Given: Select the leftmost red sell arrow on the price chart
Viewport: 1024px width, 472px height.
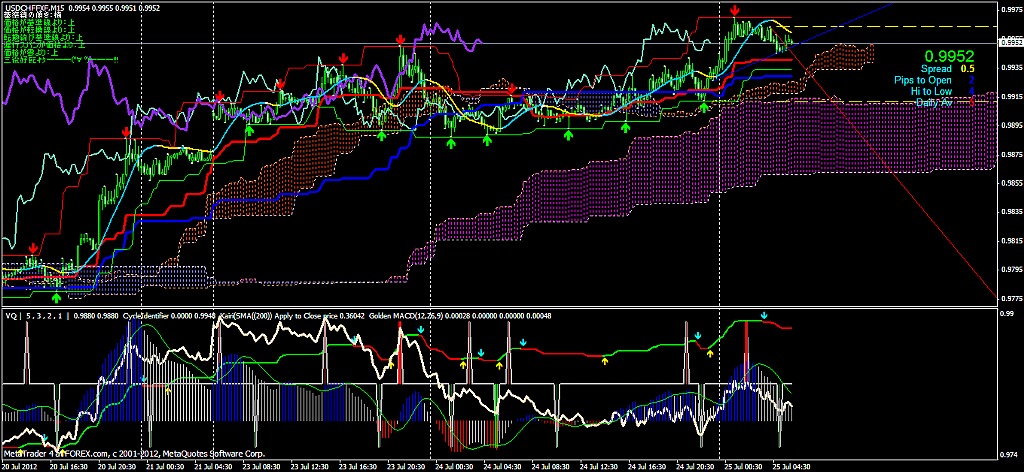Looking at the screenshot, I should [x=34, y=247].
